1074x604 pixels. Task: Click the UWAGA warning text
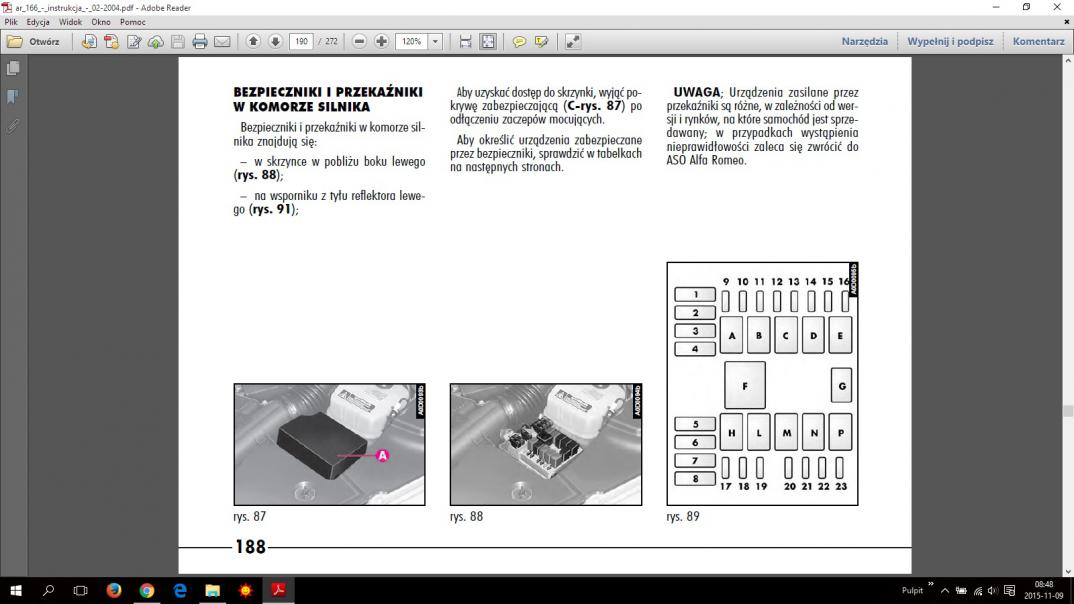[x=697, y=92]
